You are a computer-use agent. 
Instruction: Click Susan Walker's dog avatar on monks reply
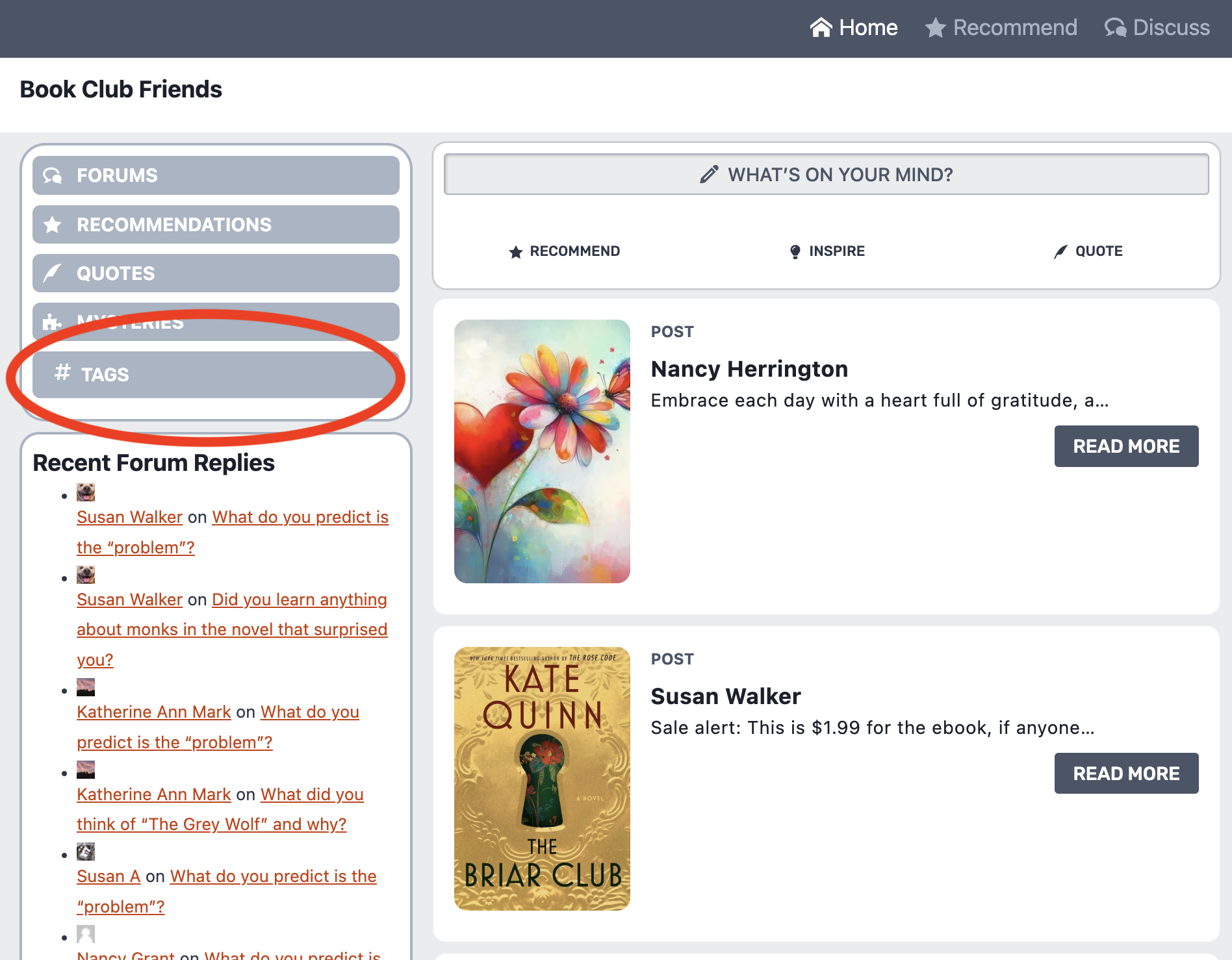[86, 575]
